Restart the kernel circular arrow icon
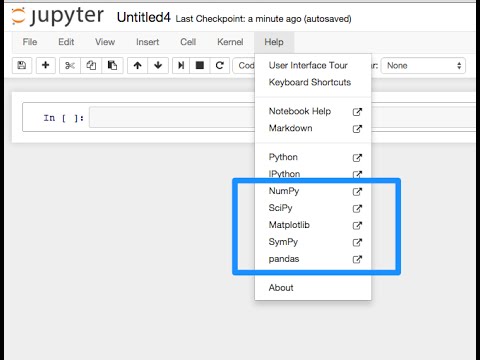The height and width of the screenshot is (360, 480). point(219,65)
